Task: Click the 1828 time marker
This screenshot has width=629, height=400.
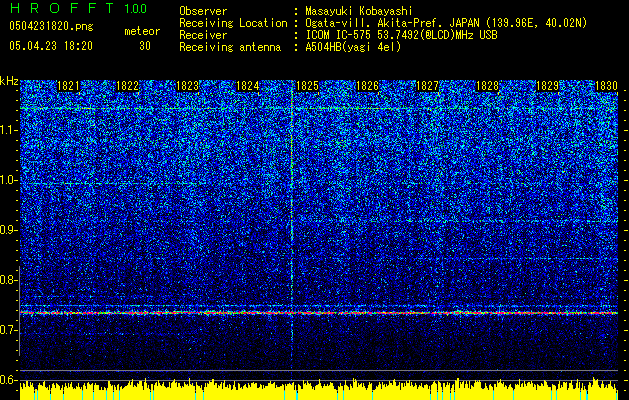Action: pyautogui.click(x=487, y=86)
